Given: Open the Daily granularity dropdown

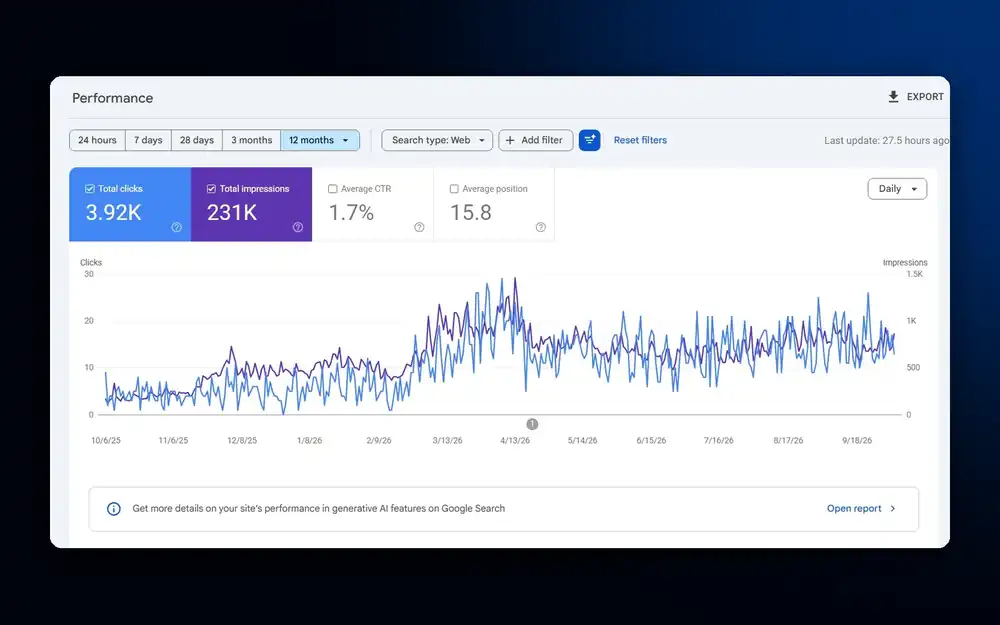Looking at the screenshot, I should tap(897, 189).
